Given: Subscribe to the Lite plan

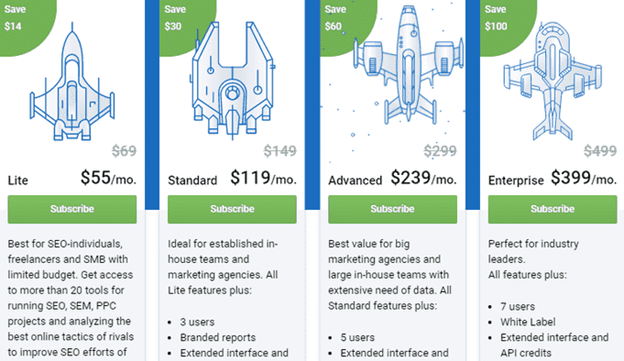Looking at the screenshot, I should tap(72, 209).
